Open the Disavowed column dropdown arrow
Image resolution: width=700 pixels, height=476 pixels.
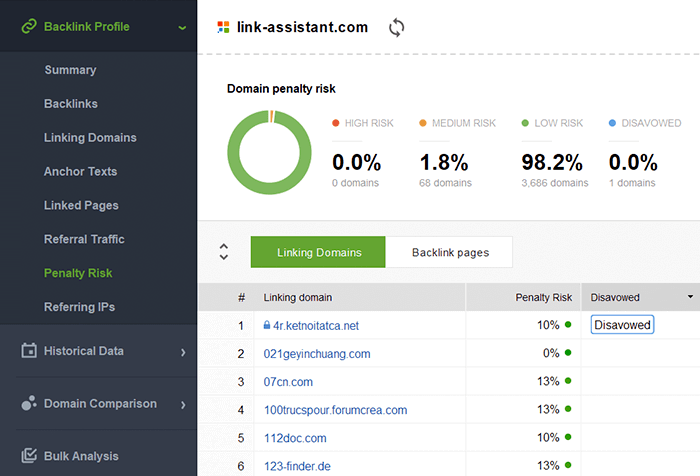[x=690, y=297]
